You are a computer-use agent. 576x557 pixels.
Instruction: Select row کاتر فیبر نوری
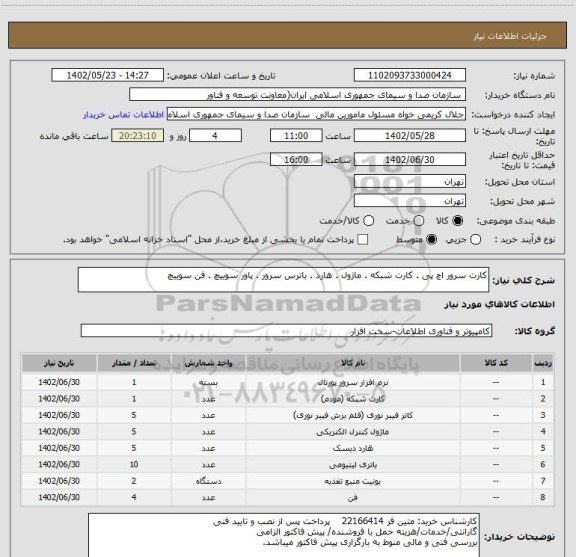pyautogui.click(x=287, y=415)
